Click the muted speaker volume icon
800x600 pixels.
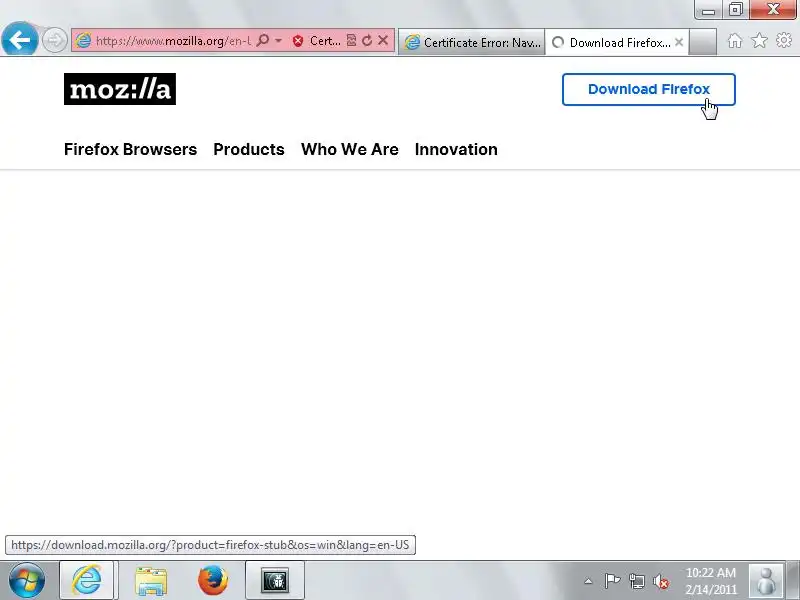tap(661, 581)
